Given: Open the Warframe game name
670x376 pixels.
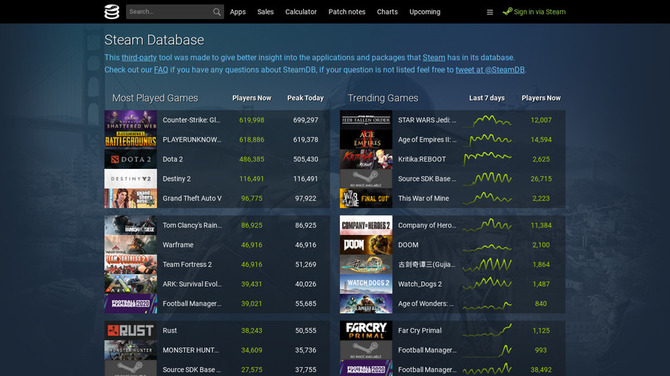Looking at the screenshot, I should click(x=178, y=245).
